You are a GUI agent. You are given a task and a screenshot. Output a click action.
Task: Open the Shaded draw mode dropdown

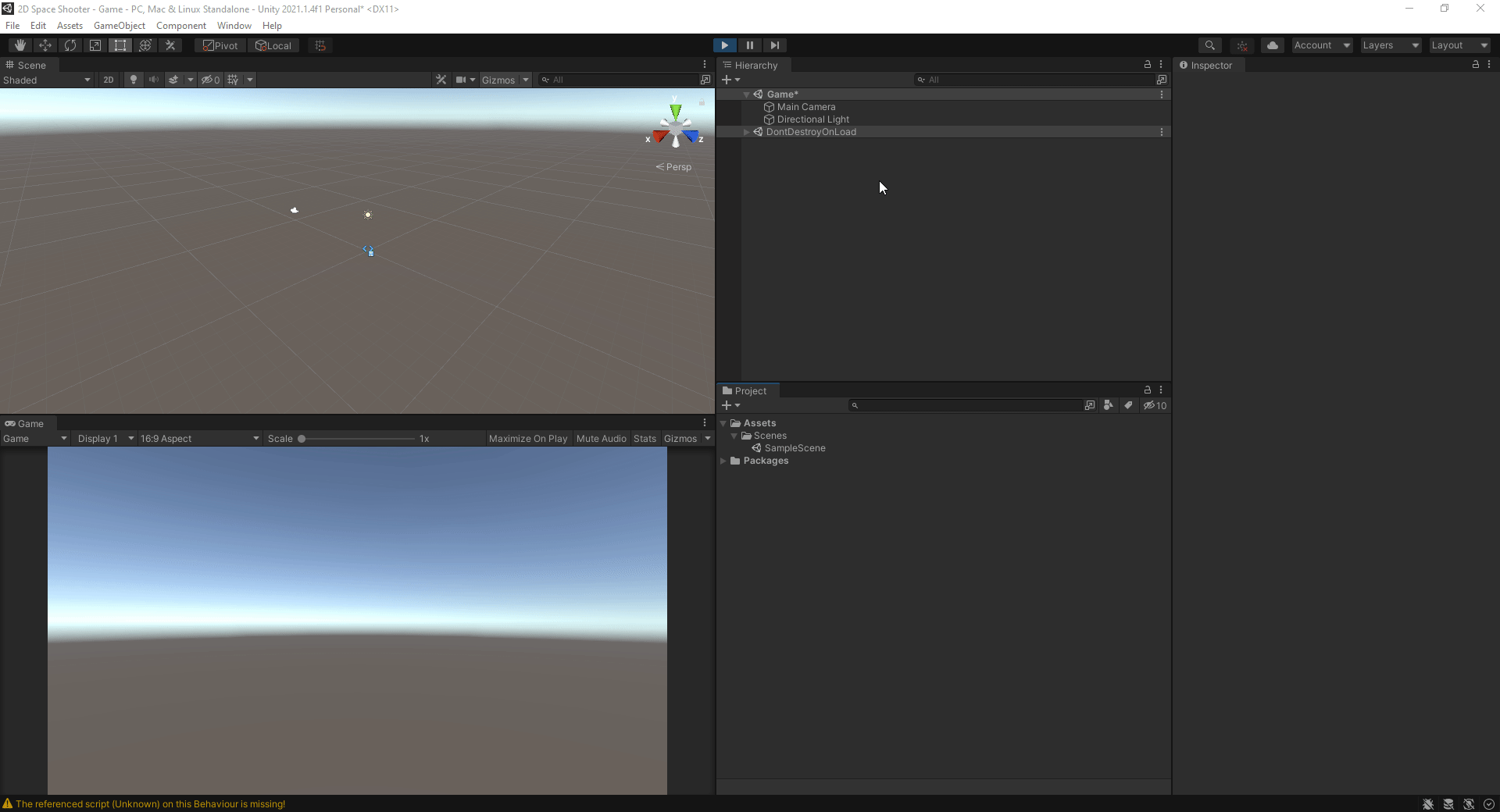[x=46, y=80]
